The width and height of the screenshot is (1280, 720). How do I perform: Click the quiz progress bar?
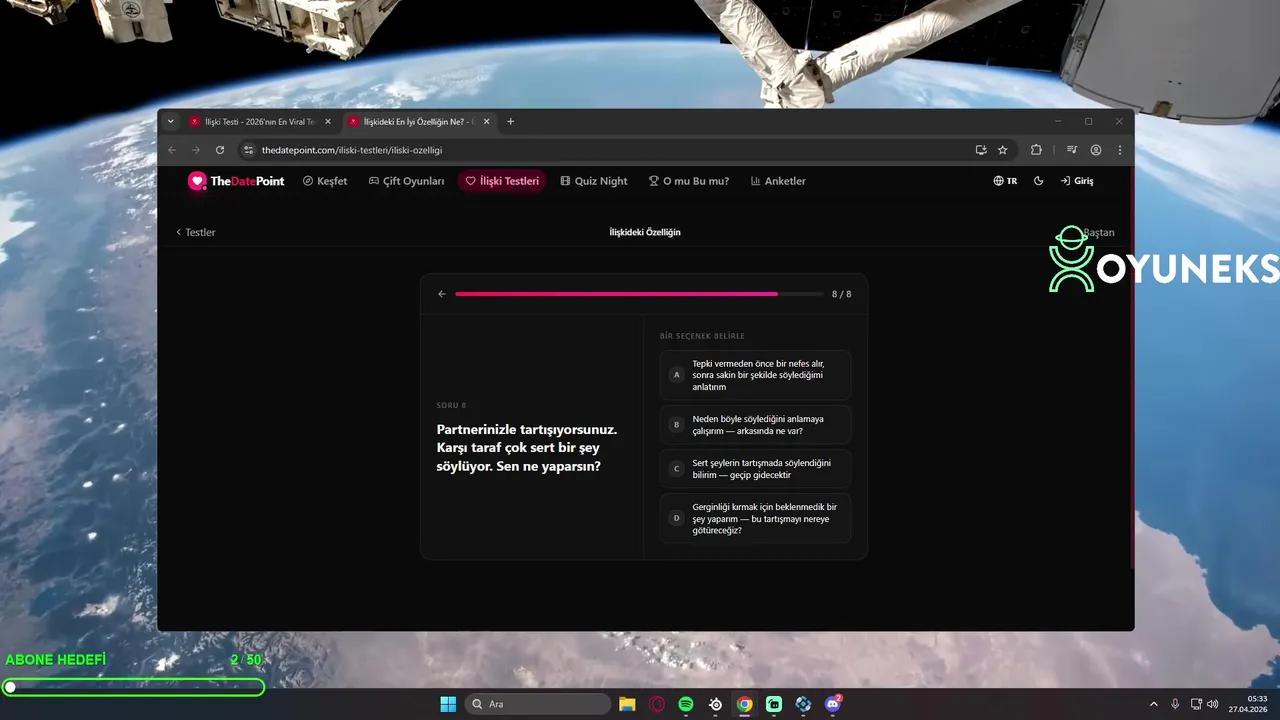point(639,294)
